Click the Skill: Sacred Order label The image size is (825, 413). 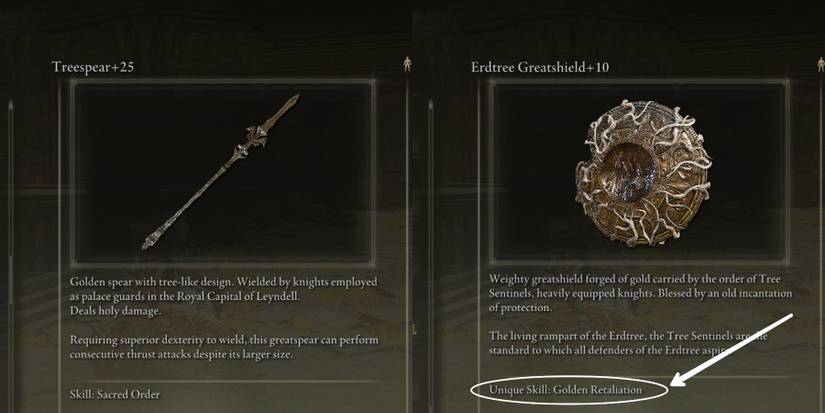115,394
